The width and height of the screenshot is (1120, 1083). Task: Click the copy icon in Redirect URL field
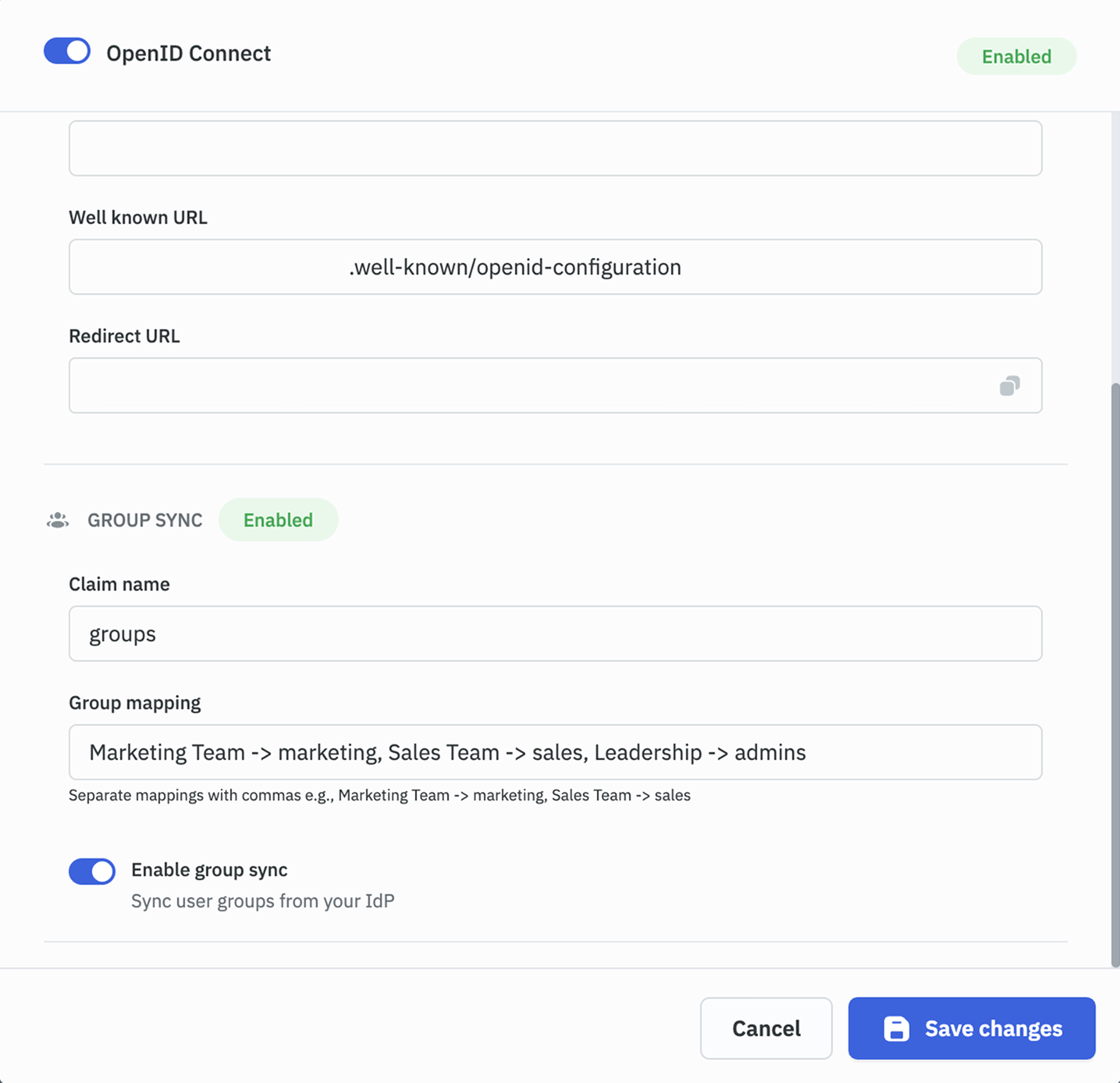pyautogui.click(x=1009, y=385)
